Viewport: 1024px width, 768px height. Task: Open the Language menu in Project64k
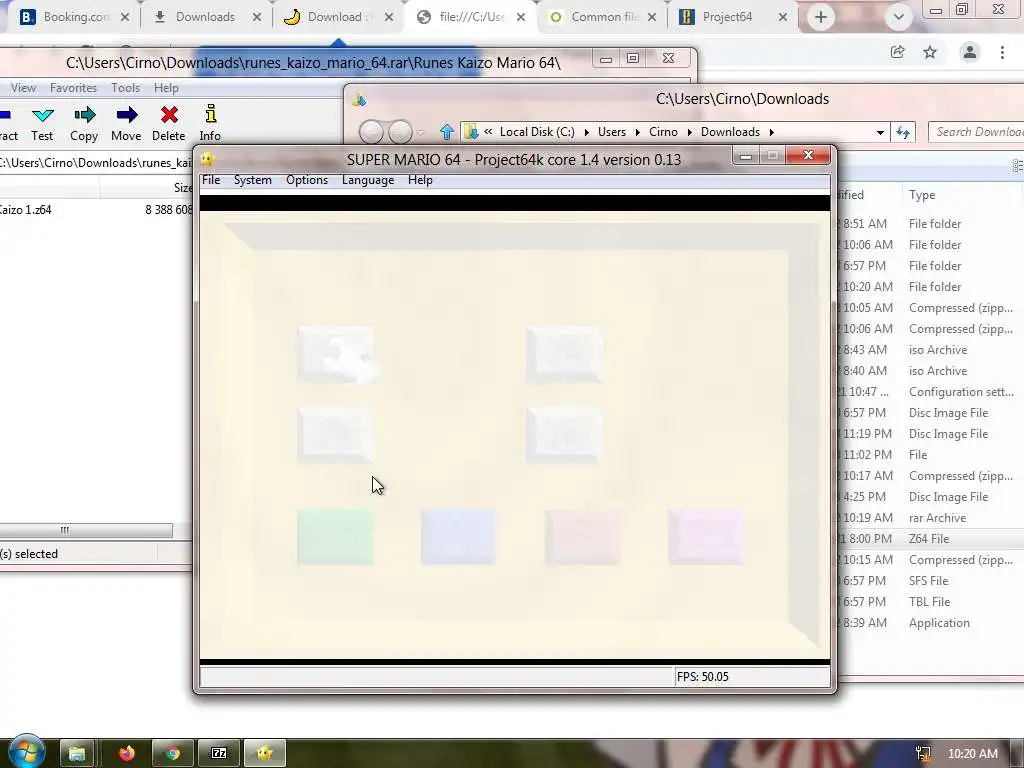[x=368, y=180]
